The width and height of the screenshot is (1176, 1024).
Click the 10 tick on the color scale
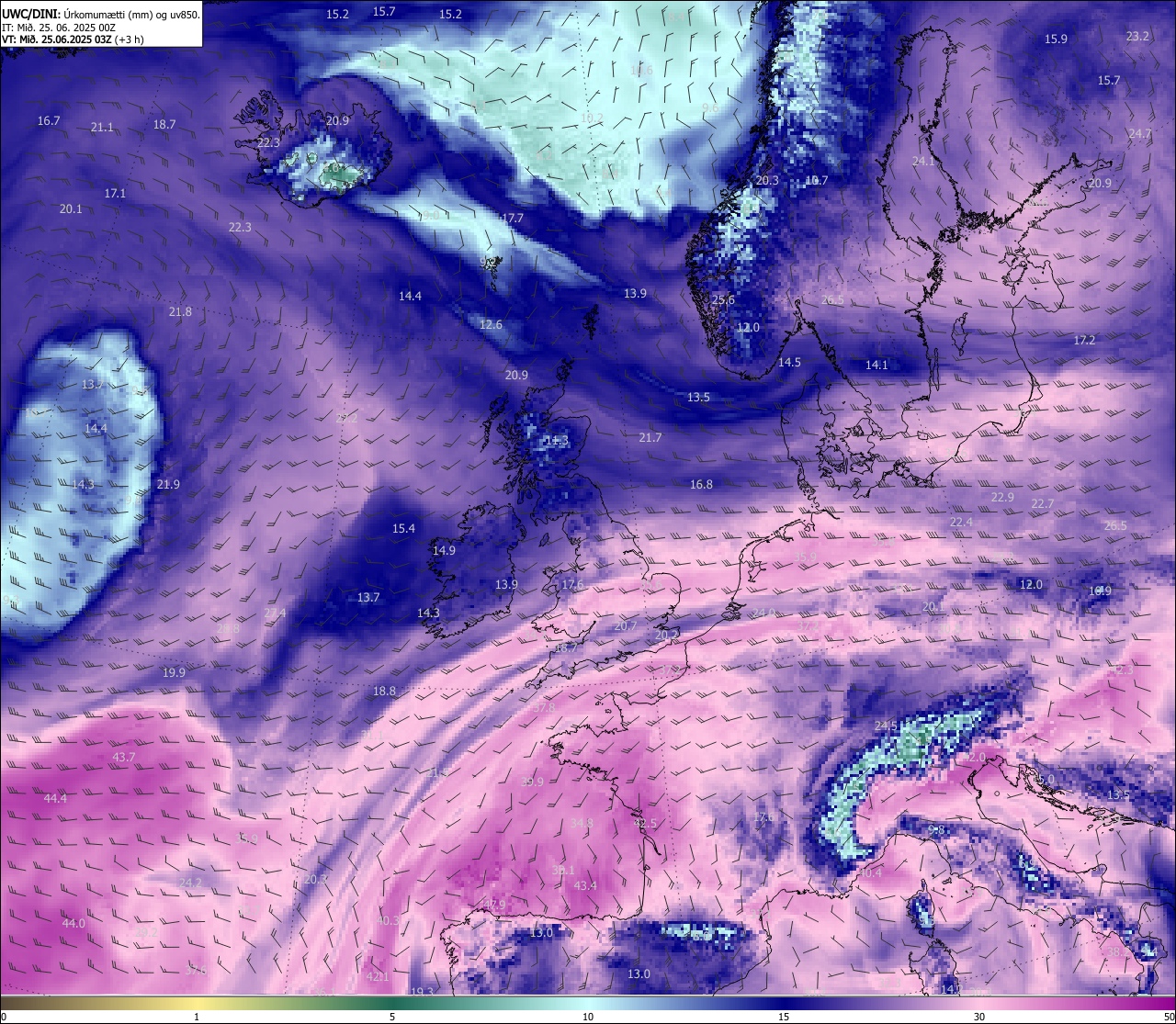click(x=588, y=1017)
